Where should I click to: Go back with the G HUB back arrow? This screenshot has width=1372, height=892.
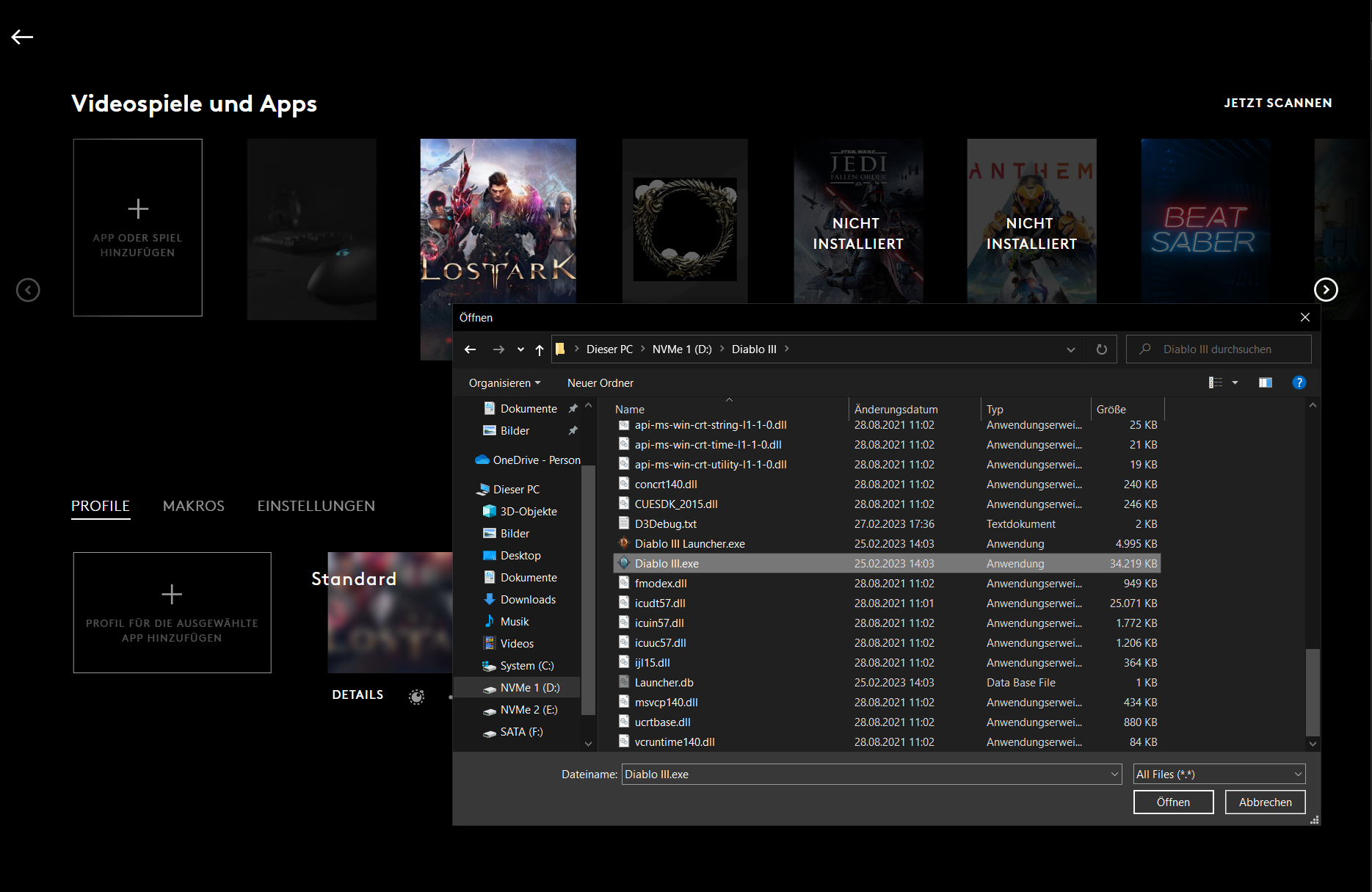point(22,37)
